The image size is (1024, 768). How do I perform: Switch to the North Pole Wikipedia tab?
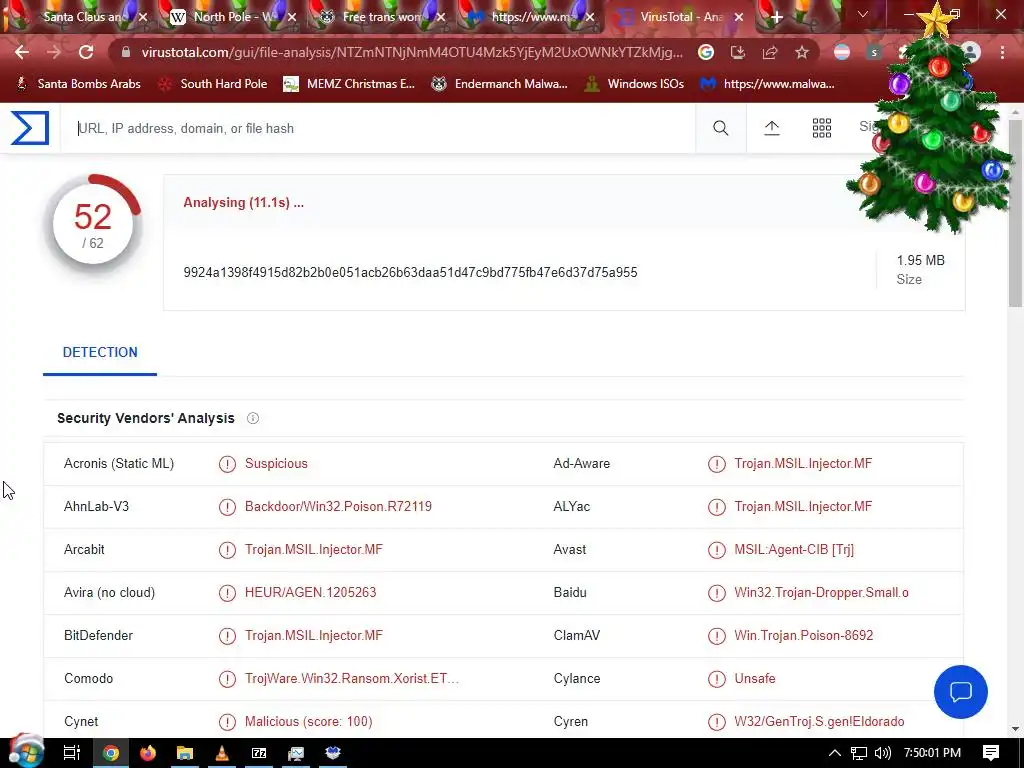coord(232,17)
